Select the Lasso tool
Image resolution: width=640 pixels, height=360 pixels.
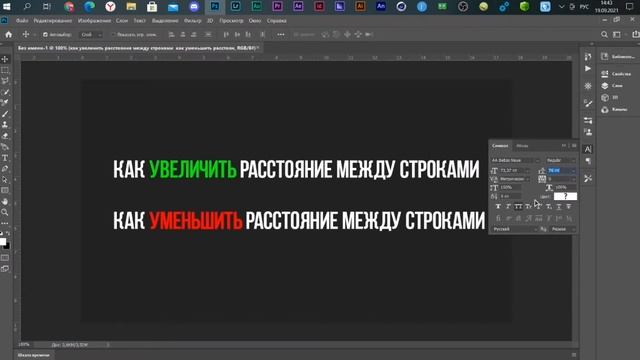coord(5,81)
